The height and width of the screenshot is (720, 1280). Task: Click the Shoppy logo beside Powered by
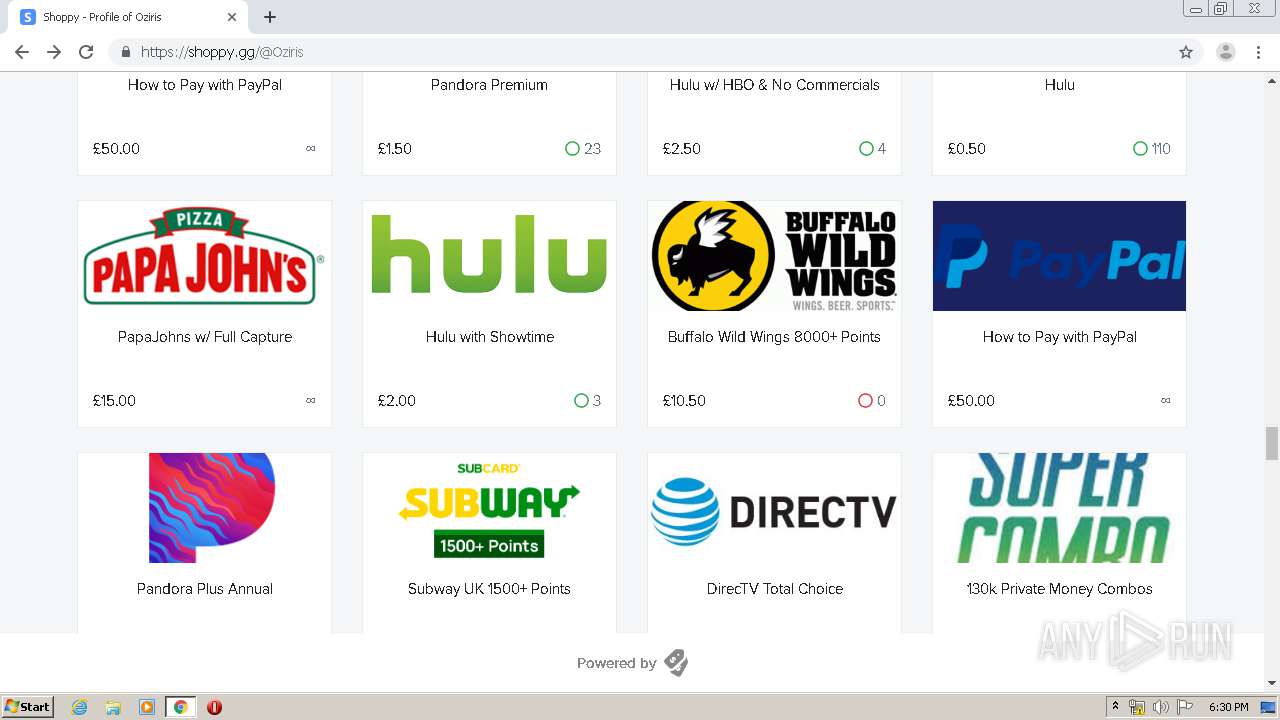(676, 663)
